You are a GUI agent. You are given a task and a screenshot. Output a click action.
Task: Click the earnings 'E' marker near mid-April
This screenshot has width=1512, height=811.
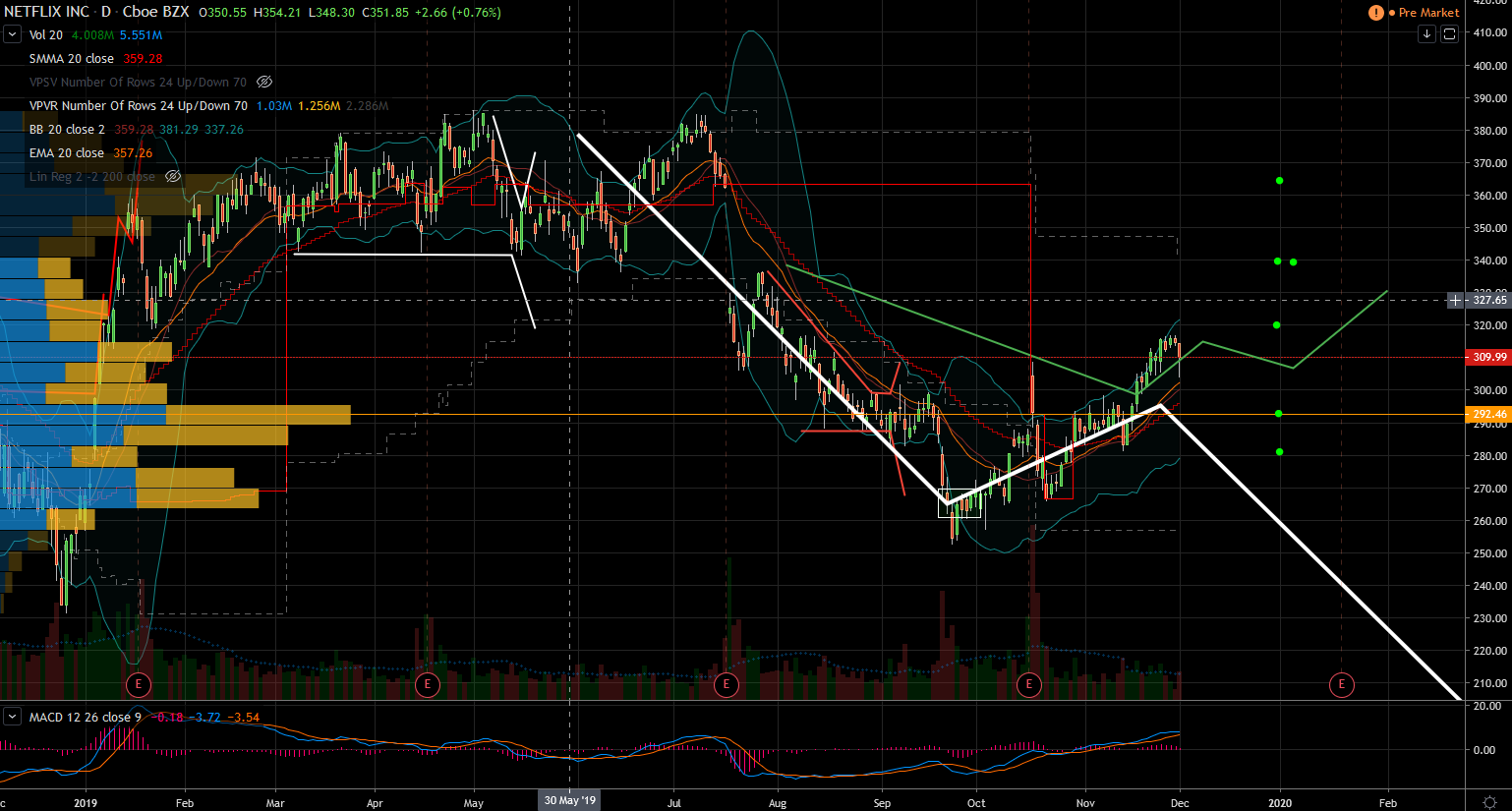(x=427, y=684)
